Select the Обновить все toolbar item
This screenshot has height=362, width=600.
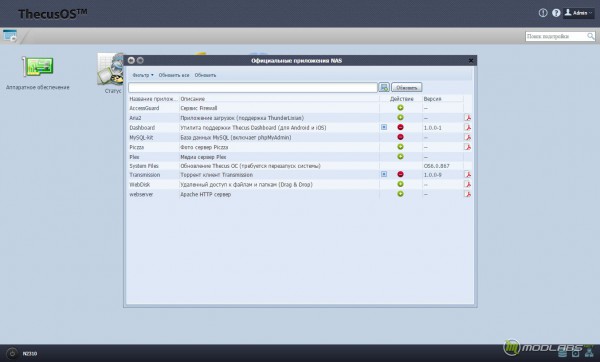174,75
